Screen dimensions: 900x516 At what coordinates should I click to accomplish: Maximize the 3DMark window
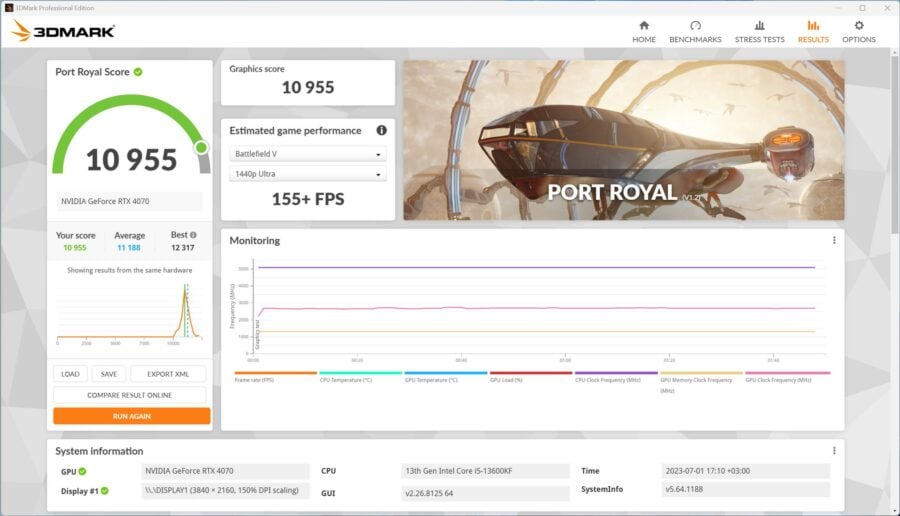[x=862, y=7]
